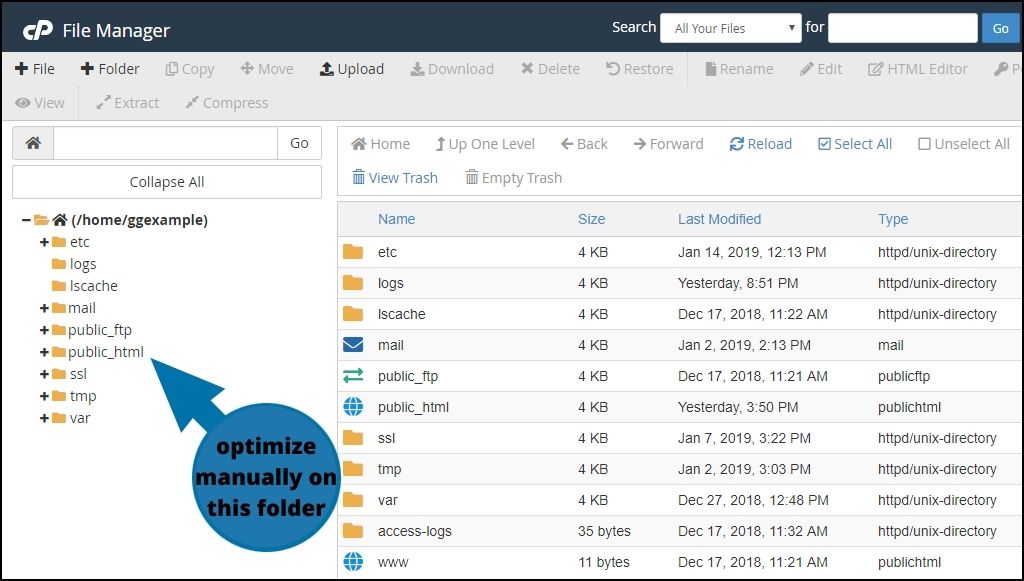Click the View eye button
Viewport: 1024px width, 581px height.
[x=40, y=102]
